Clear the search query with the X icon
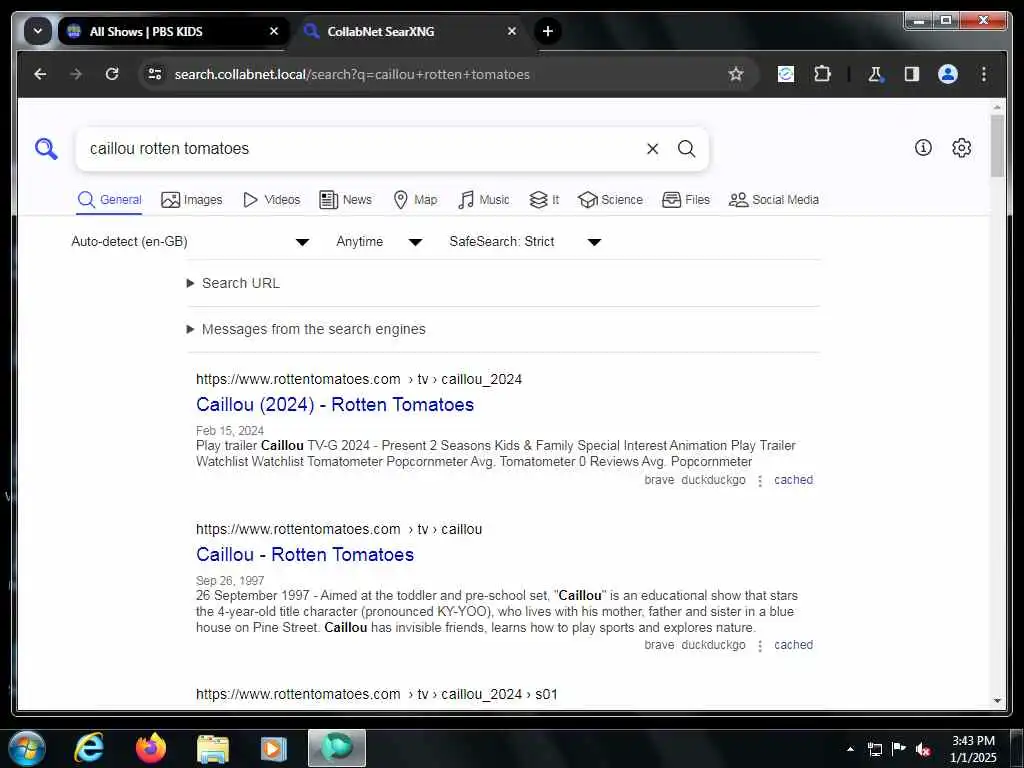The width and height of the screenshot is (1024, 768). (652, 149)
